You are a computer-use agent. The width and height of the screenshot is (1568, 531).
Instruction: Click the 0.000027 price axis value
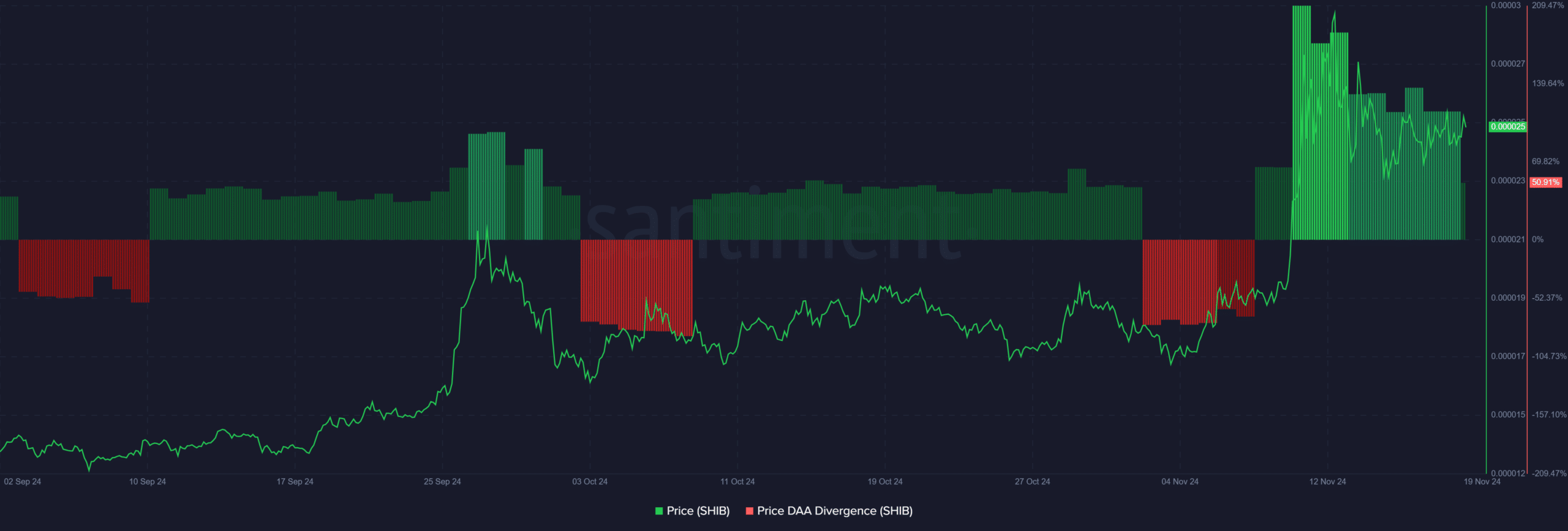1508,64
